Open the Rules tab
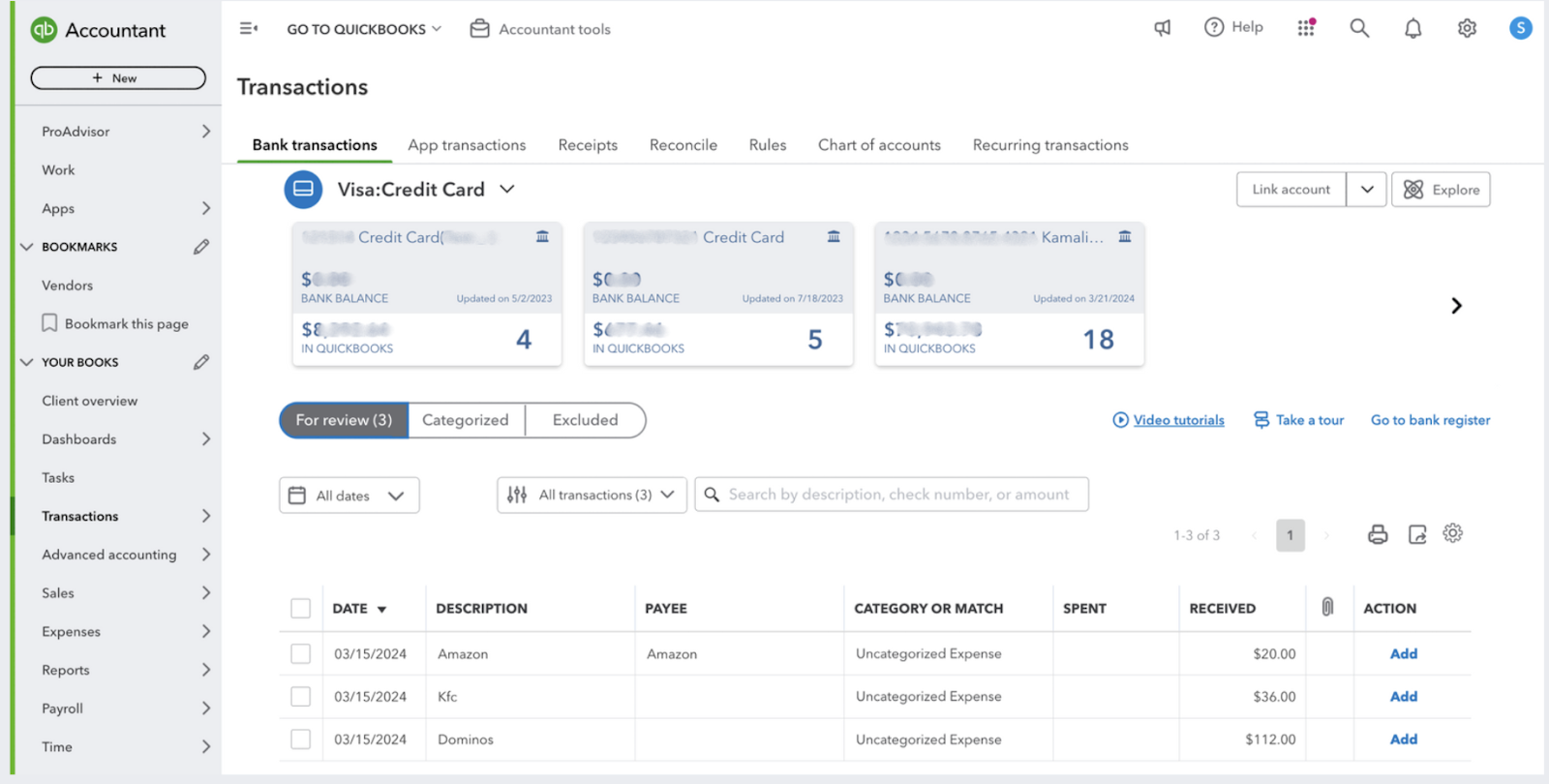 click(768, 145)
